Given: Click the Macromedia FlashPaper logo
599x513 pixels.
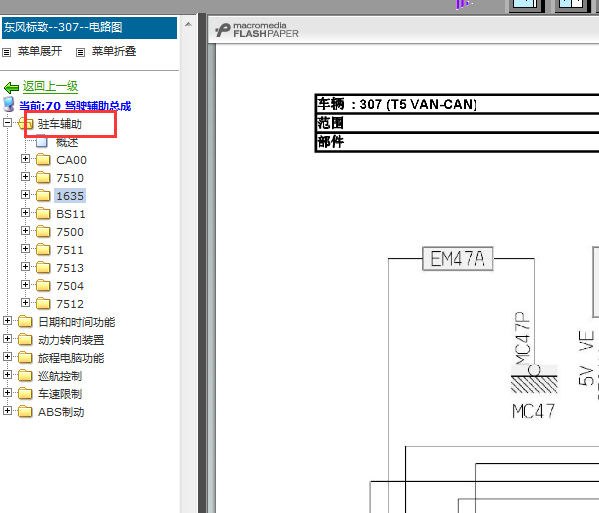Looking at the screenshot, I should coord(257,30).
